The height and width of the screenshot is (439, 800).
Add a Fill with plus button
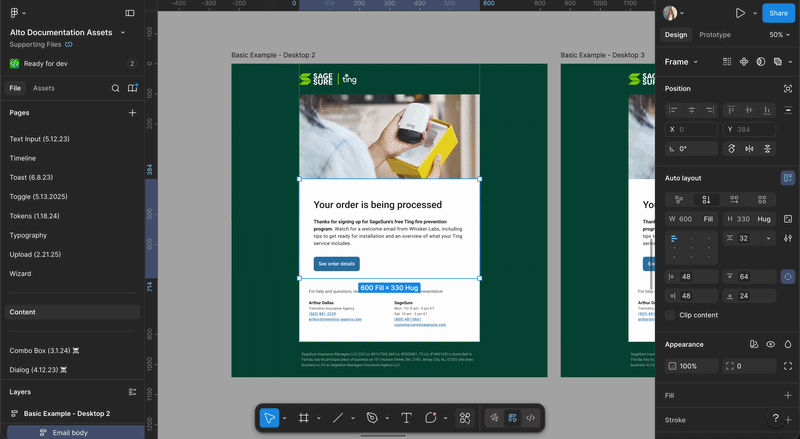[x=788, y=396]
